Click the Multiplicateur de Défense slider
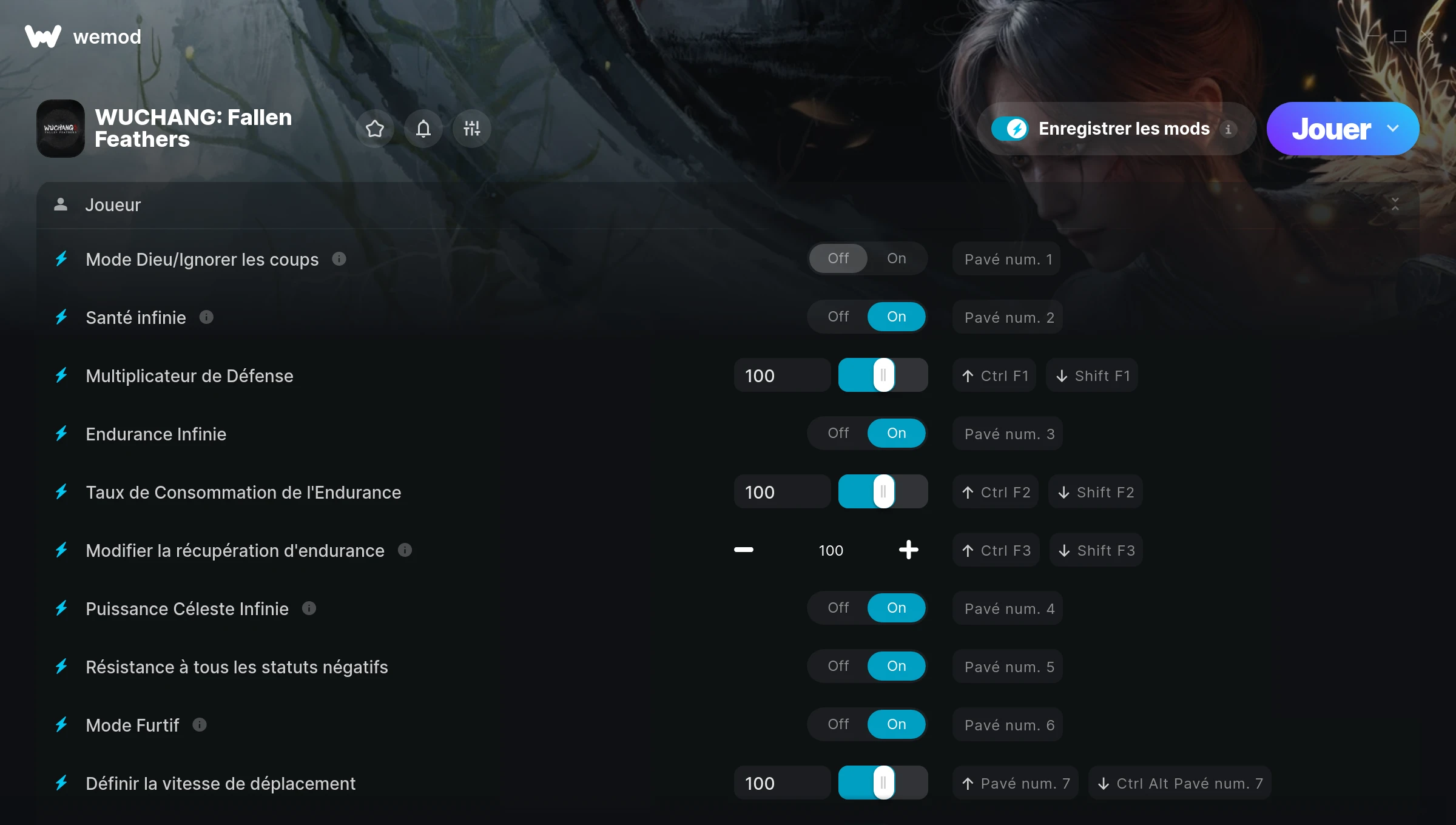1456x825 pixels. [x=883, y=375]
